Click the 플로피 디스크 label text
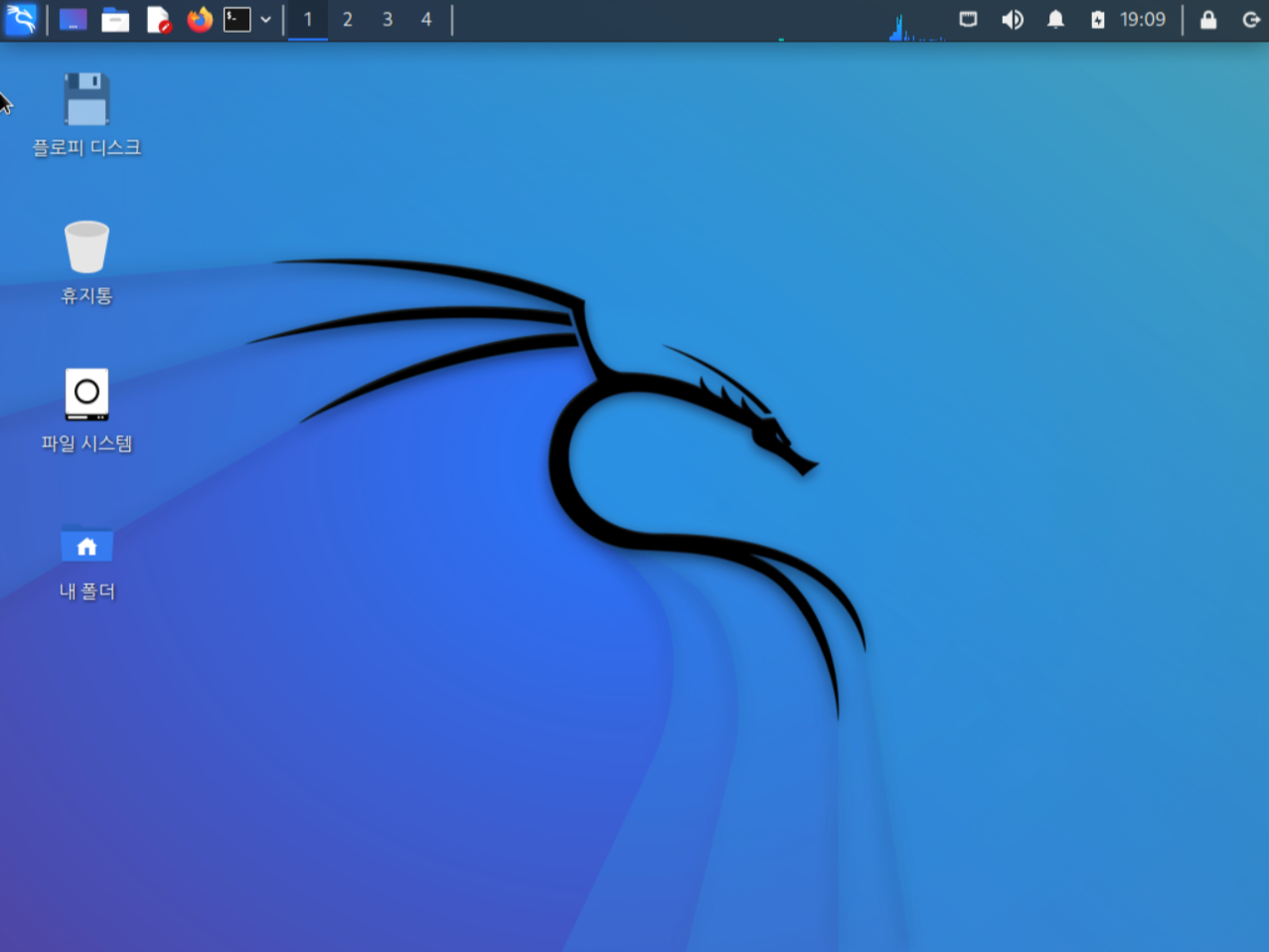This screenshot has width=1269, height=952. 86,147
